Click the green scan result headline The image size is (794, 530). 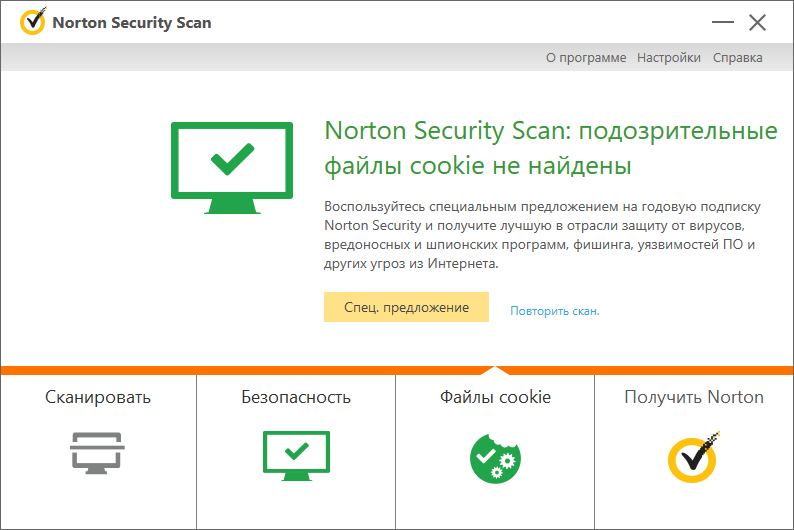[x=550, y=148]
